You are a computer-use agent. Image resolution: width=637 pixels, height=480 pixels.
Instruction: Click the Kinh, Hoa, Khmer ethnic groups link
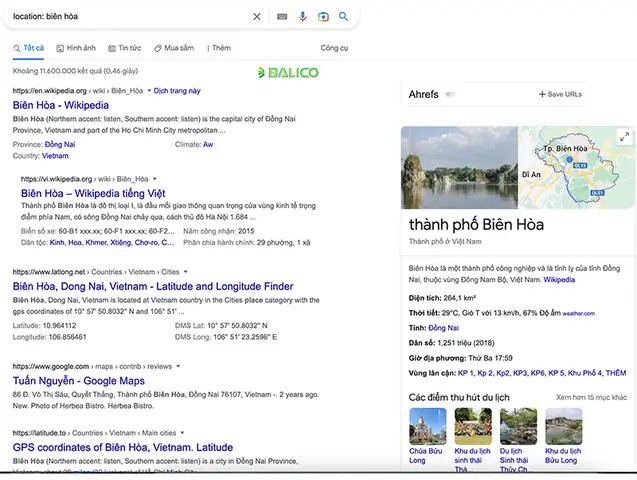(x=112, y=242)
